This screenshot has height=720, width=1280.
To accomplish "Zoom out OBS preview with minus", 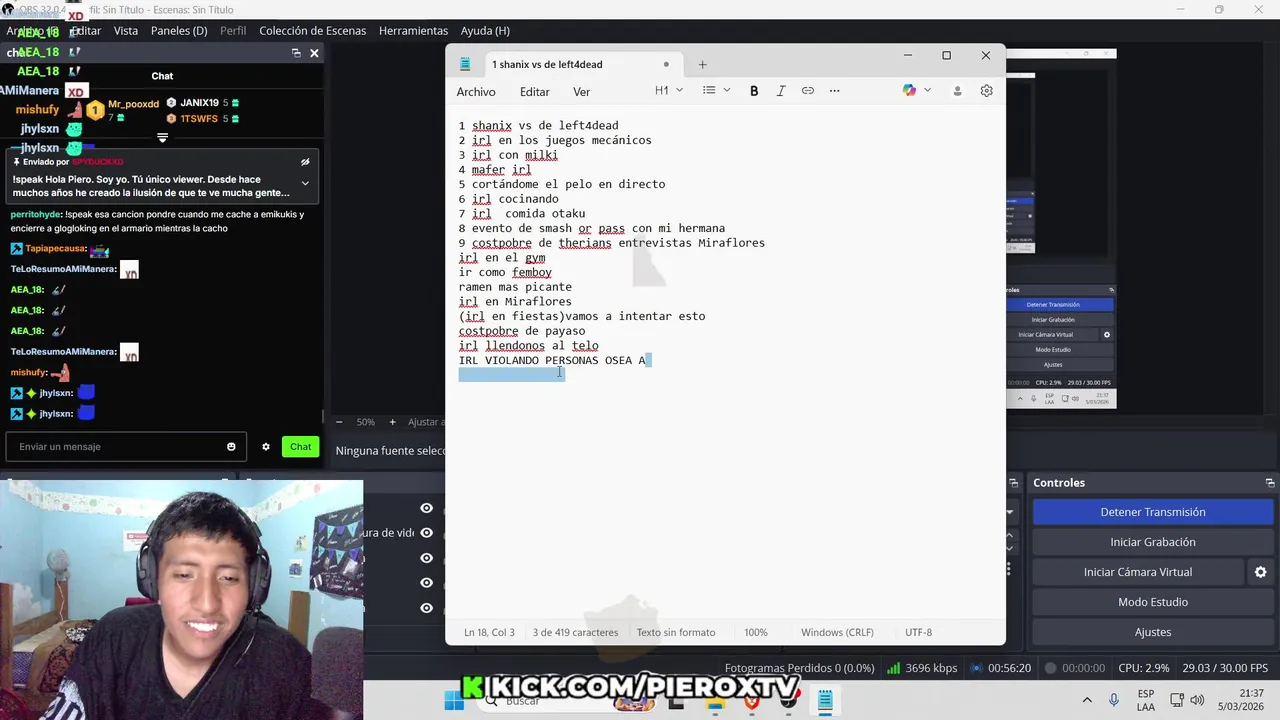I will (339, 422).
